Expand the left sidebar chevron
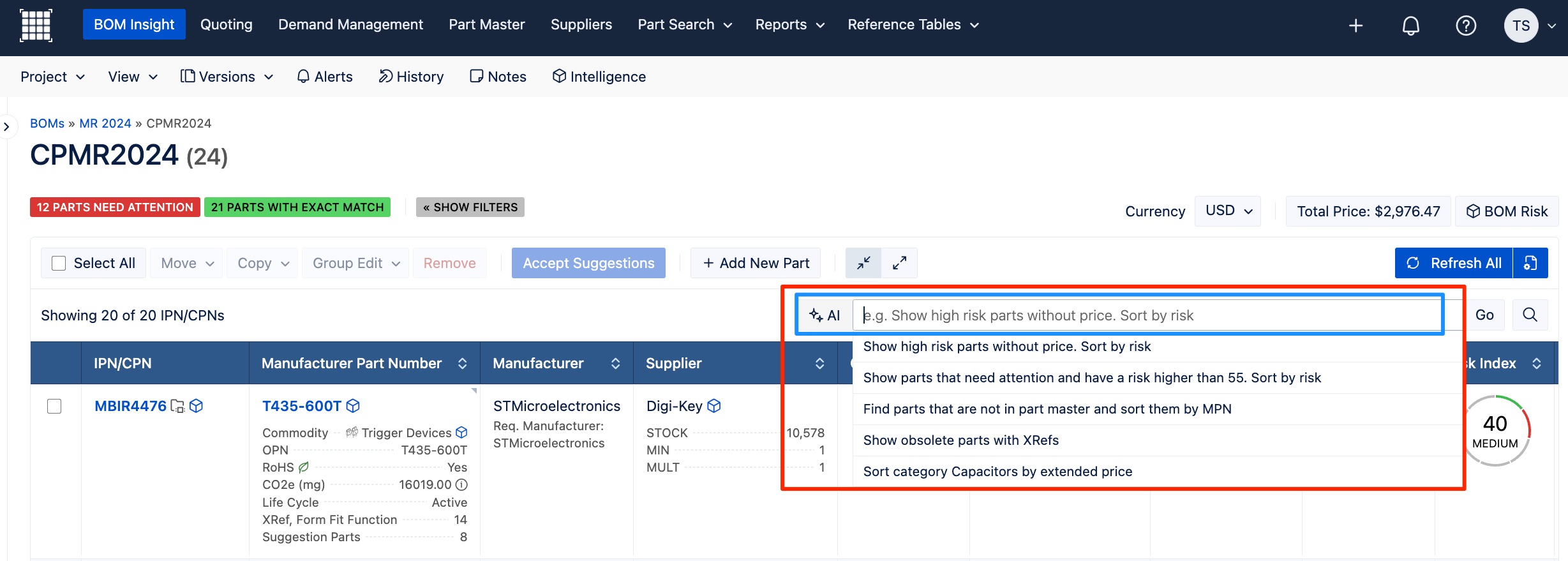This screenshot has height=561, width=1568. tap(6, 126)
